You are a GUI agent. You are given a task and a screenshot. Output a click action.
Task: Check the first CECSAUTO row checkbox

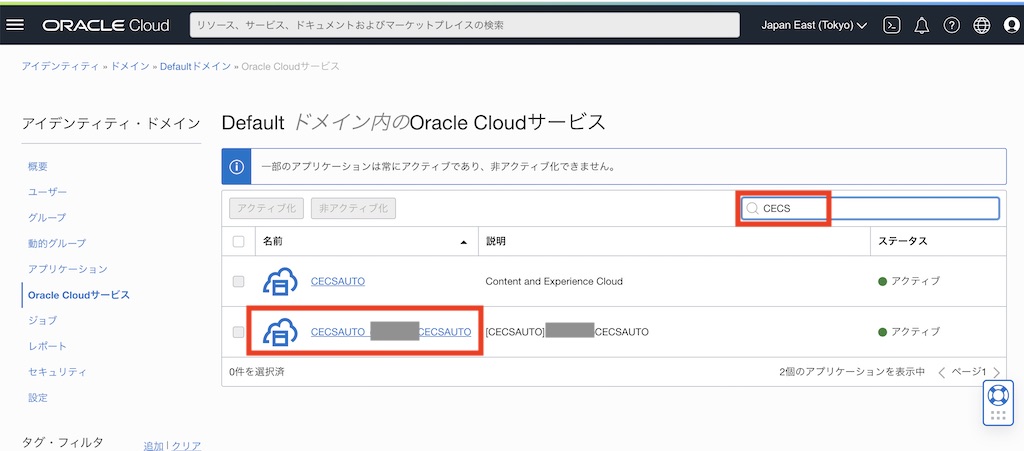pos(238,282)
